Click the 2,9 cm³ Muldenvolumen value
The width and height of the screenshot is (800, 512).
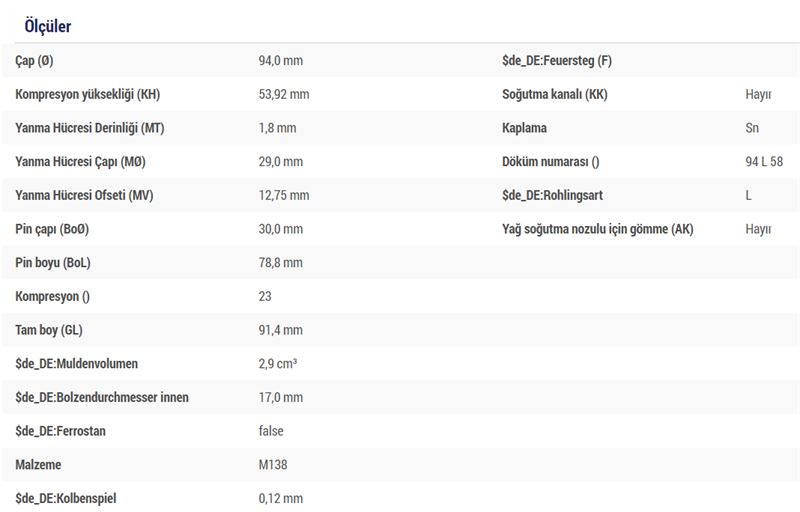[x=277, y=364]
